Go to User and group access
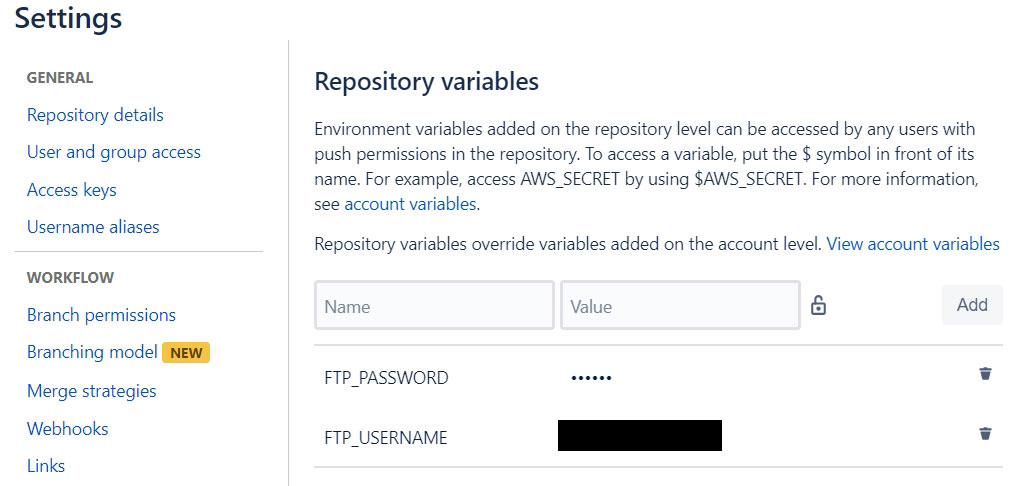Viewport: 1022px width, 486px height. click(x=113, y=152)
